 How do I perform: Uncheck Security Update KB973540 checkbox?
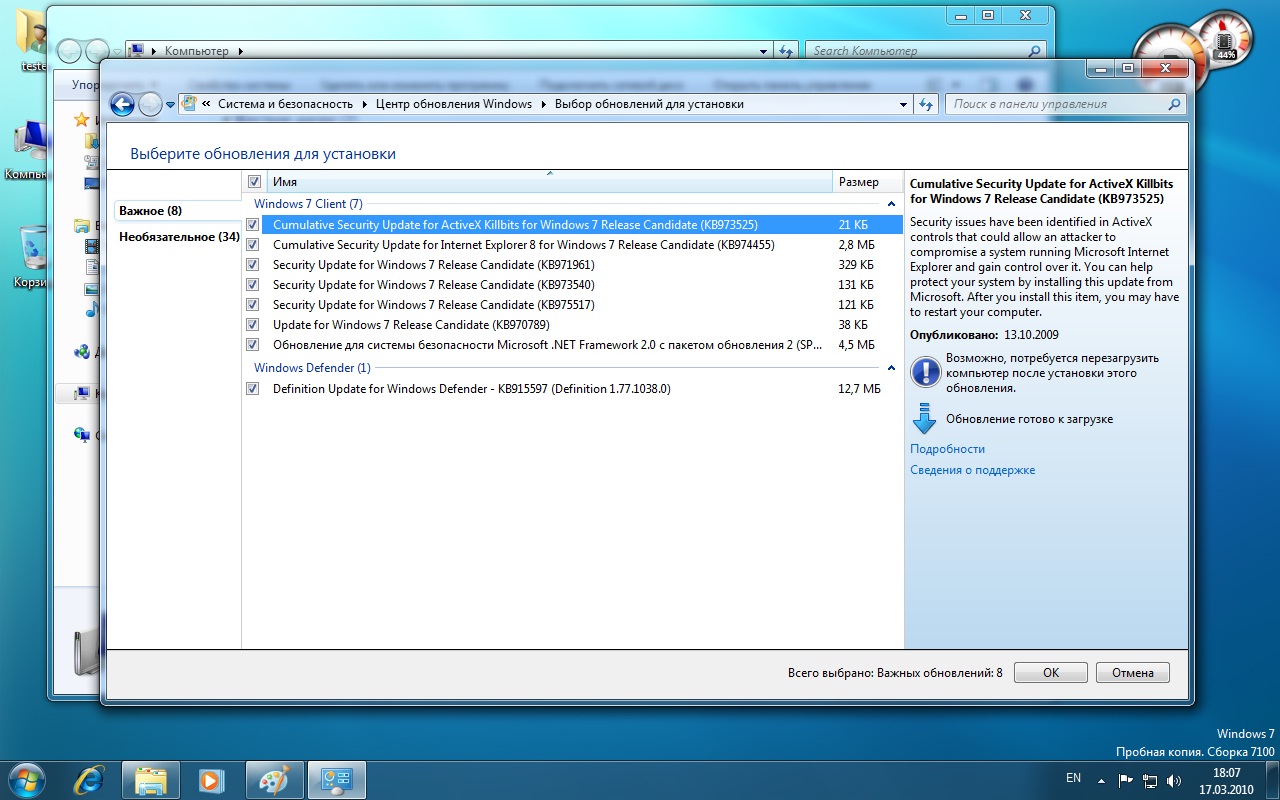point(252,285)
